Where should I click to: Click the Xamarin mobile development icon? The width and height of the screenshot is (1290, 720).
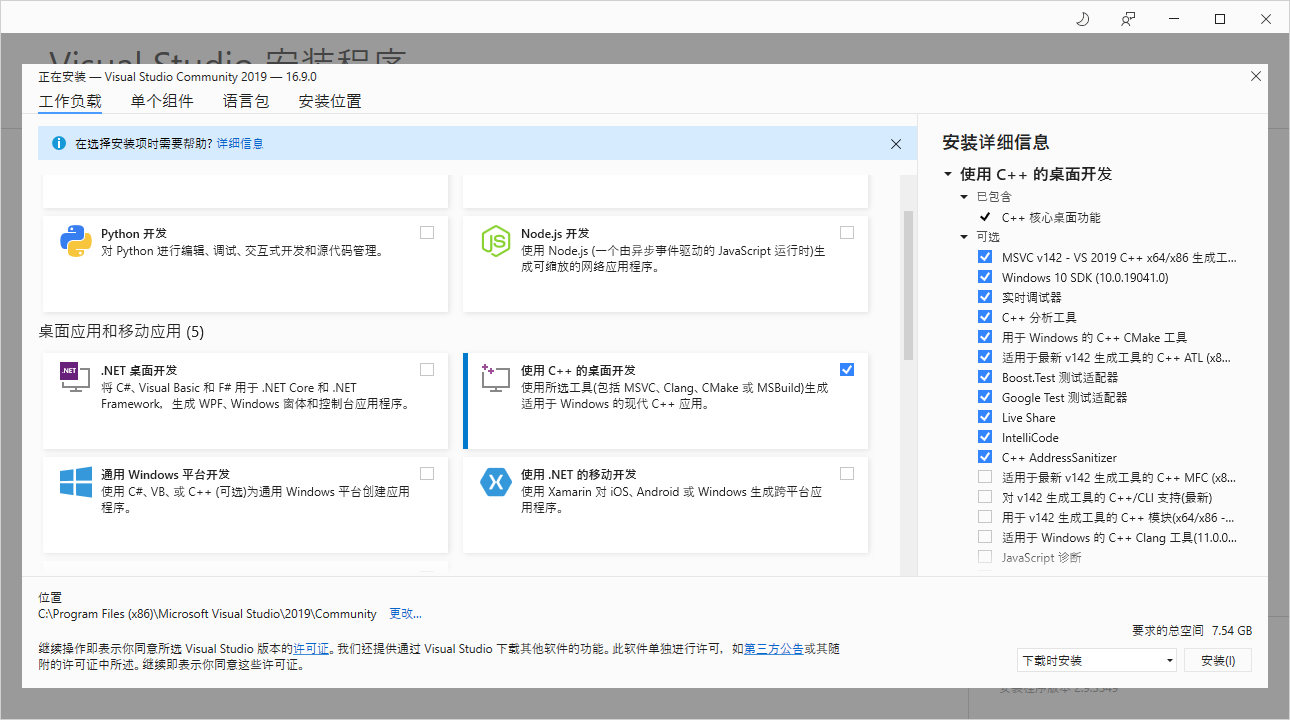coord(496,481)
